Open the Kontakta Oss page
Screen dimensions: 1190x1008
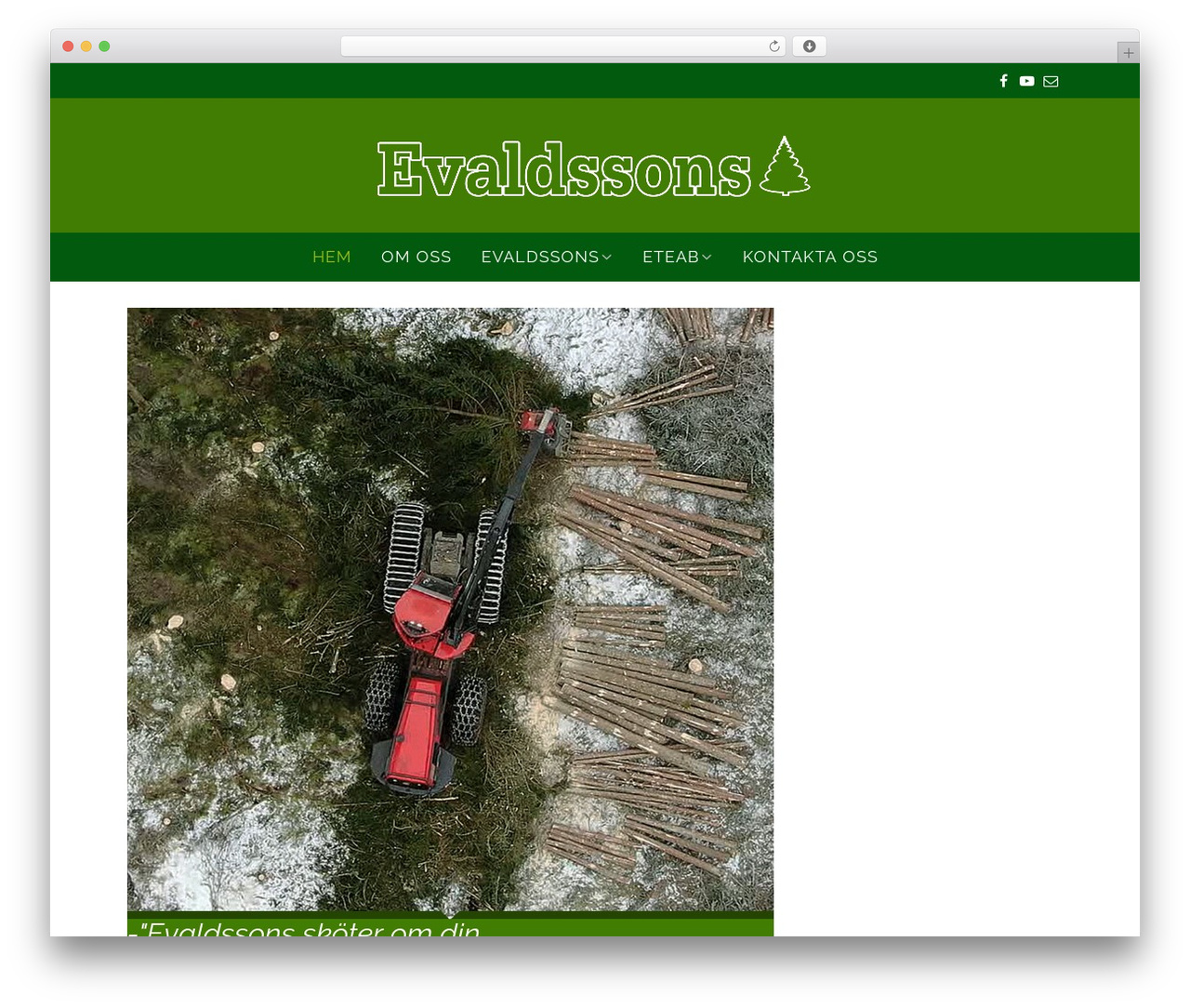pos(810,257)
